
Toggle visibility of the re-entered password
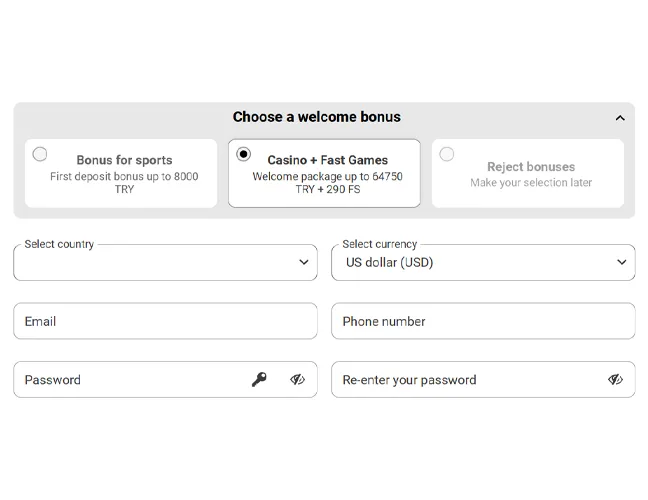[615, 379]
